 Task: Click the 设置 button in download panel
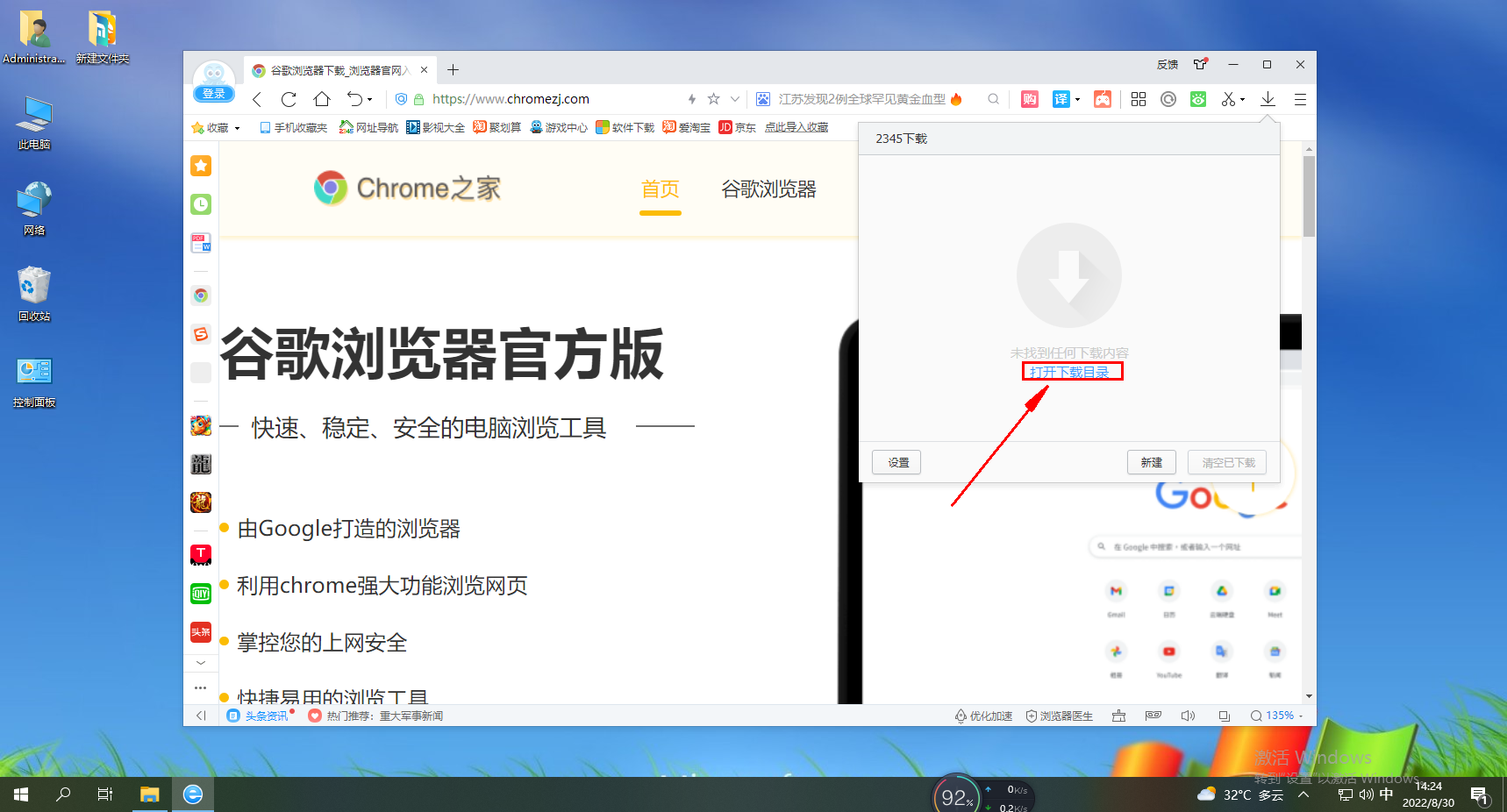tap(896, 462)
